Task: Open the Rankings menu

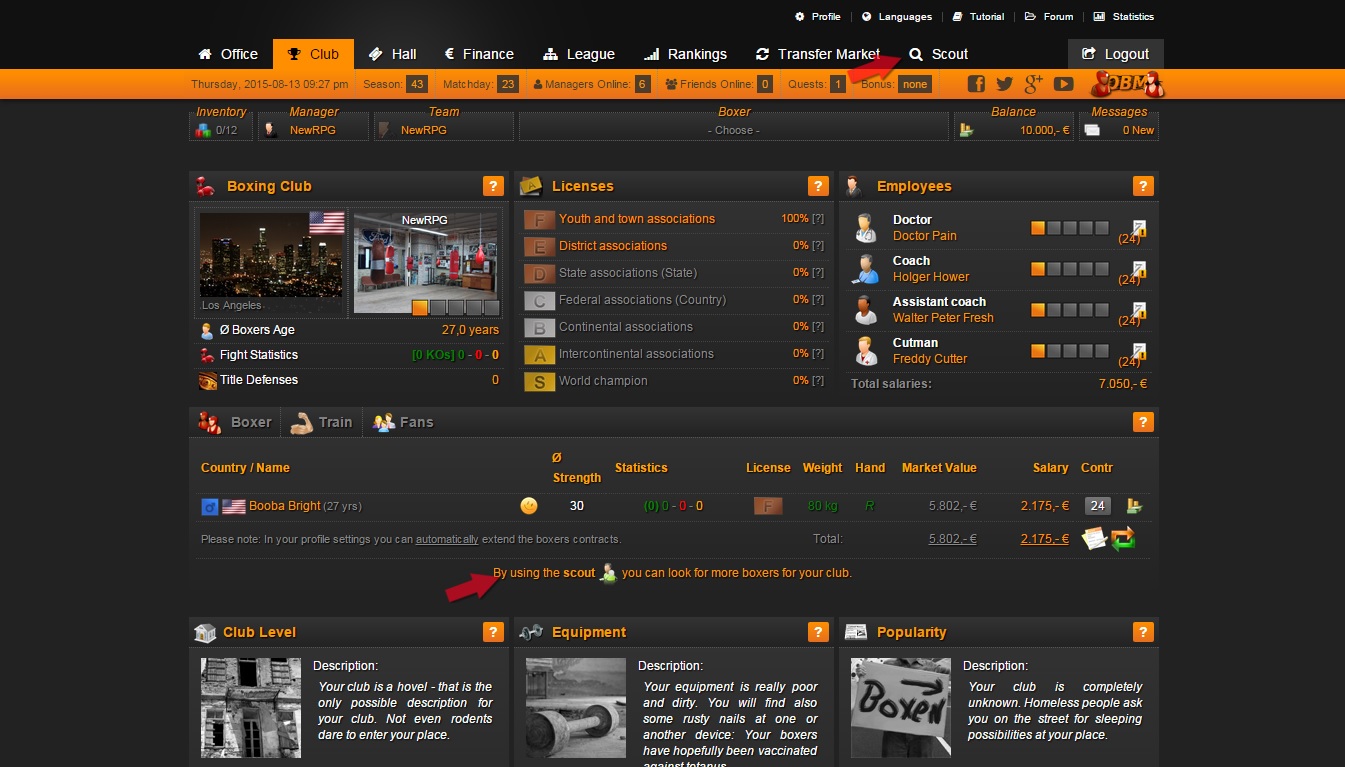Action: 685,54
